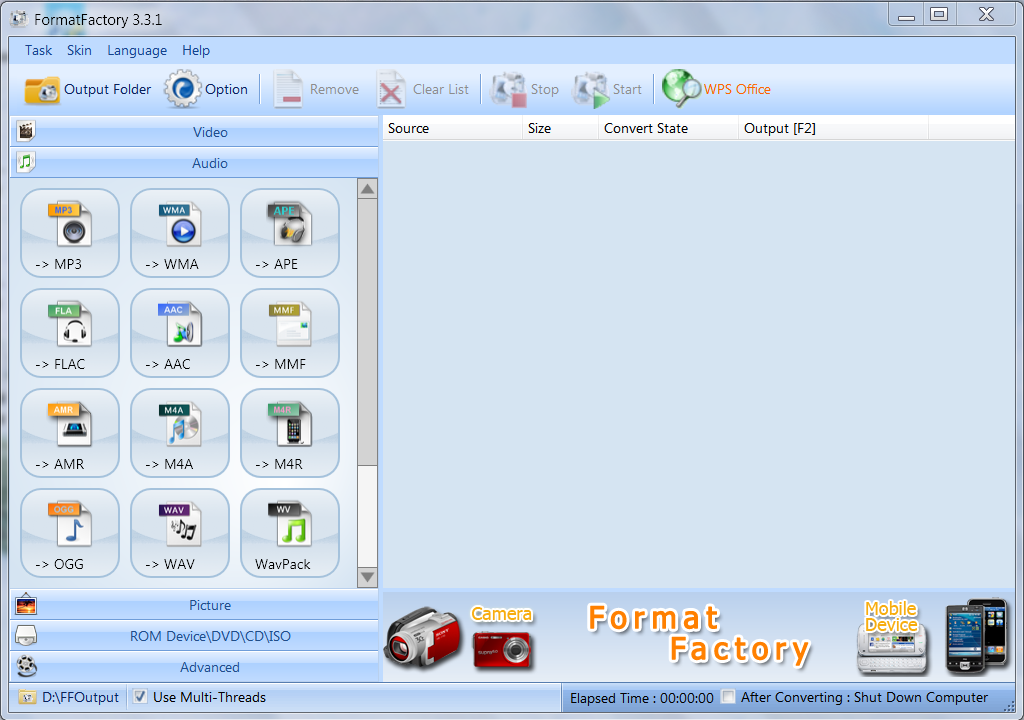Click the Picture section image icon
This screenshot has width=1024, height=720.
click(x=25, y=604)
